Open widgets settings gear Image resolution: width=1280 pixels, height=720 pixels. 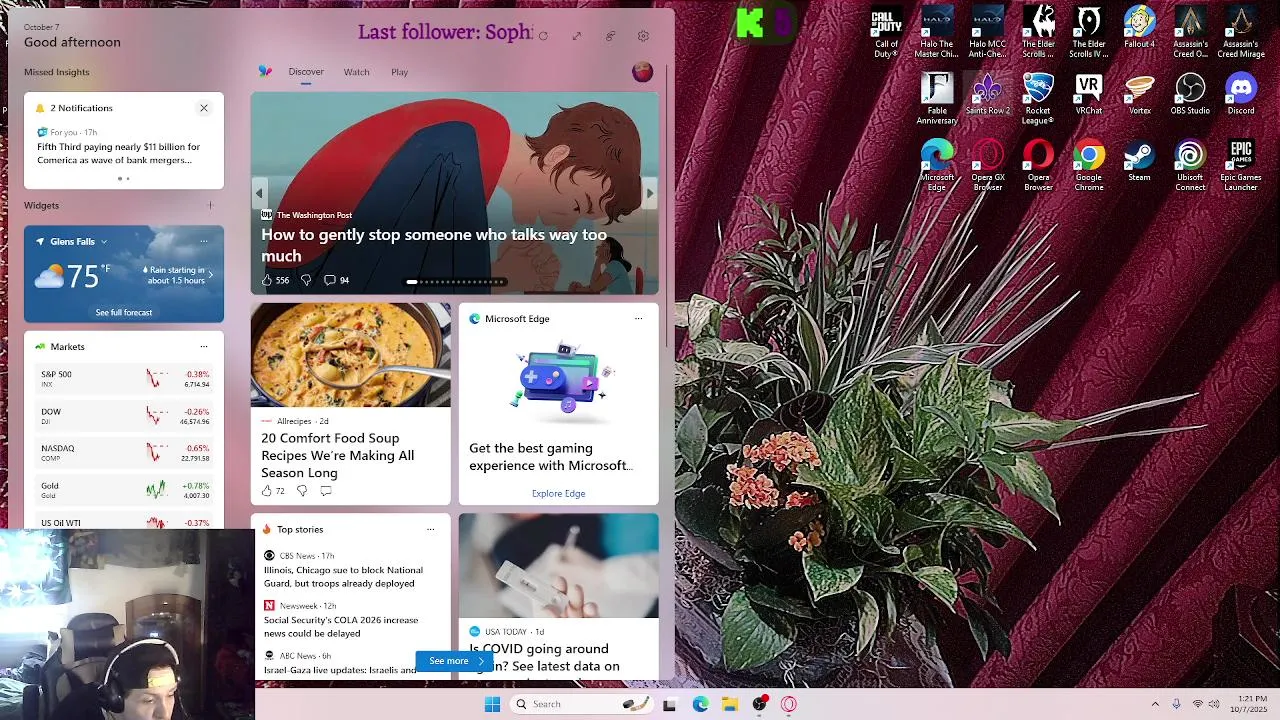(x=643, y=36)
